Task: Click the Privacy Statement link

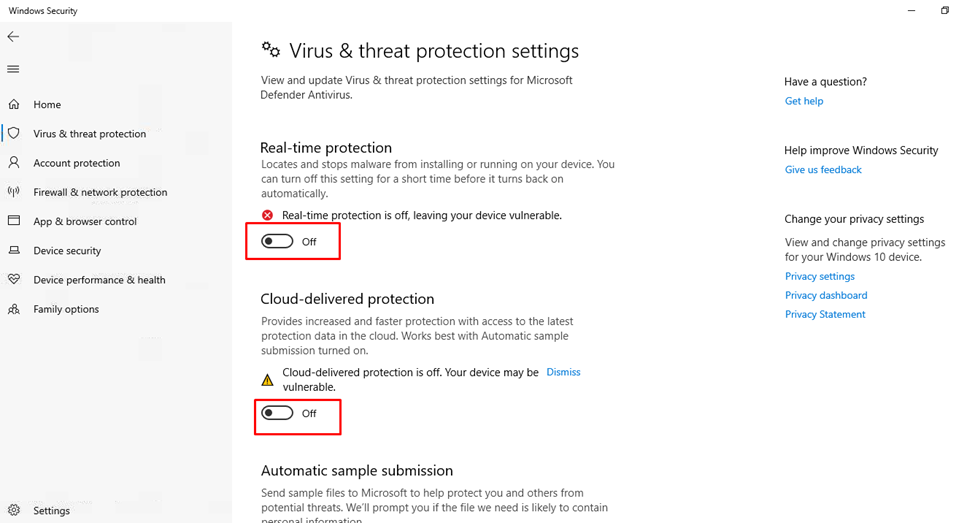Action: click(x=825, y=314)
